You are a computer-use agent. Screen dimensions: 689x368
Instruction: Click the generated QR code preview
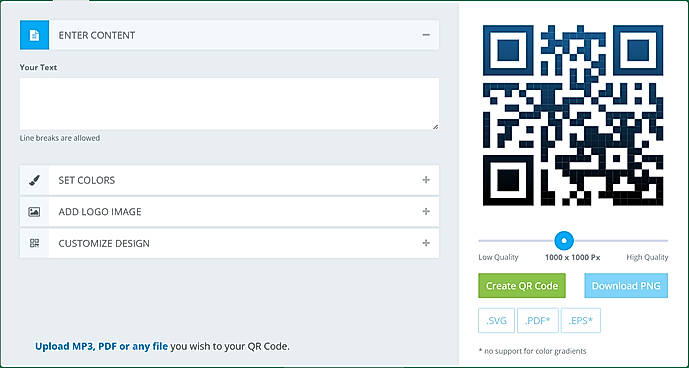(573, 115)
